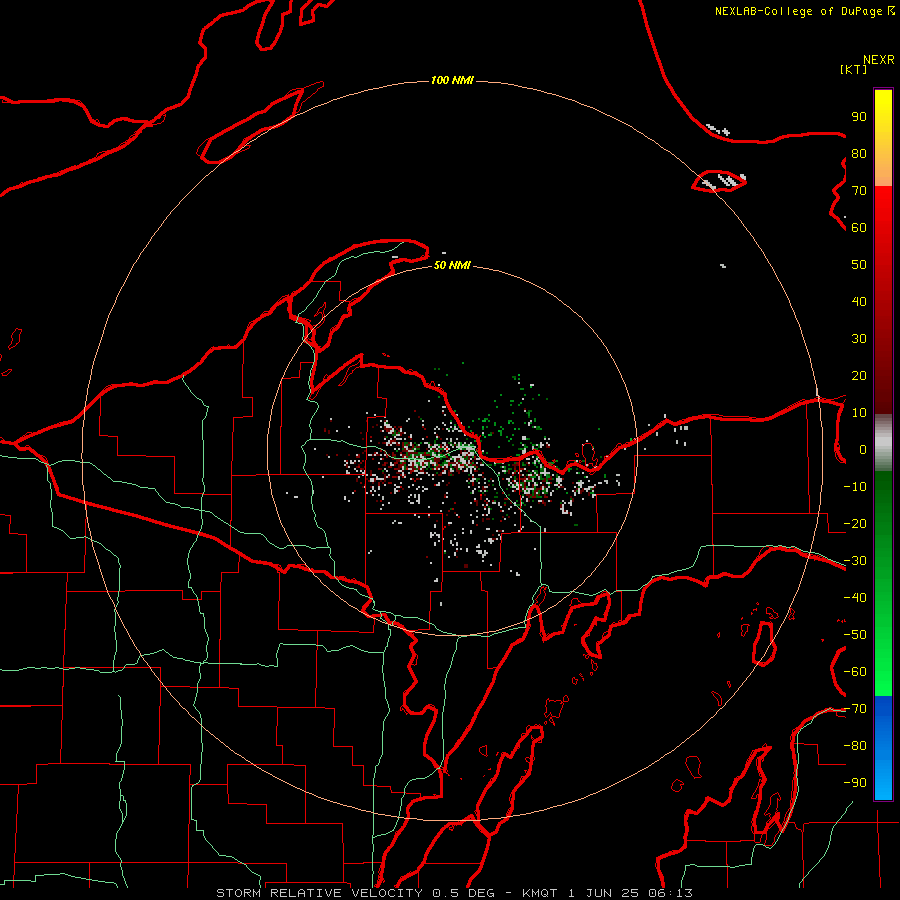Click the 50 NMI range ring label
The width and height of the screenshot is (900, 900).
pyautogui.click(x=452, y=265)
